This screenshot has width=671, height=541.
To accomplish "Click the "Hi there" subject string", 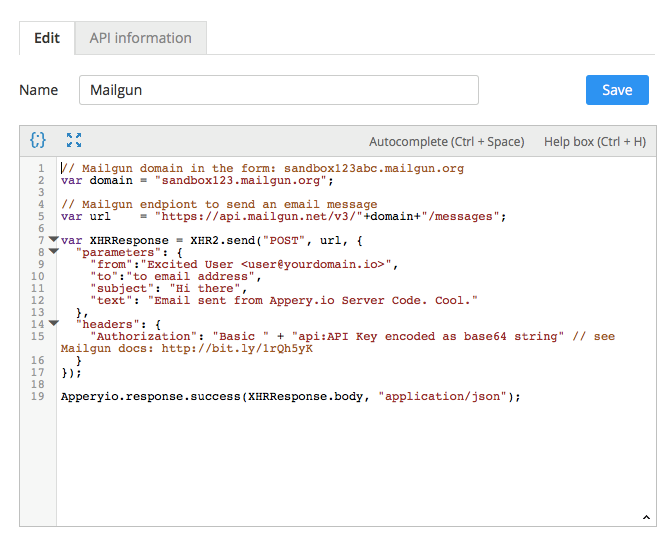I will point(205,288).
